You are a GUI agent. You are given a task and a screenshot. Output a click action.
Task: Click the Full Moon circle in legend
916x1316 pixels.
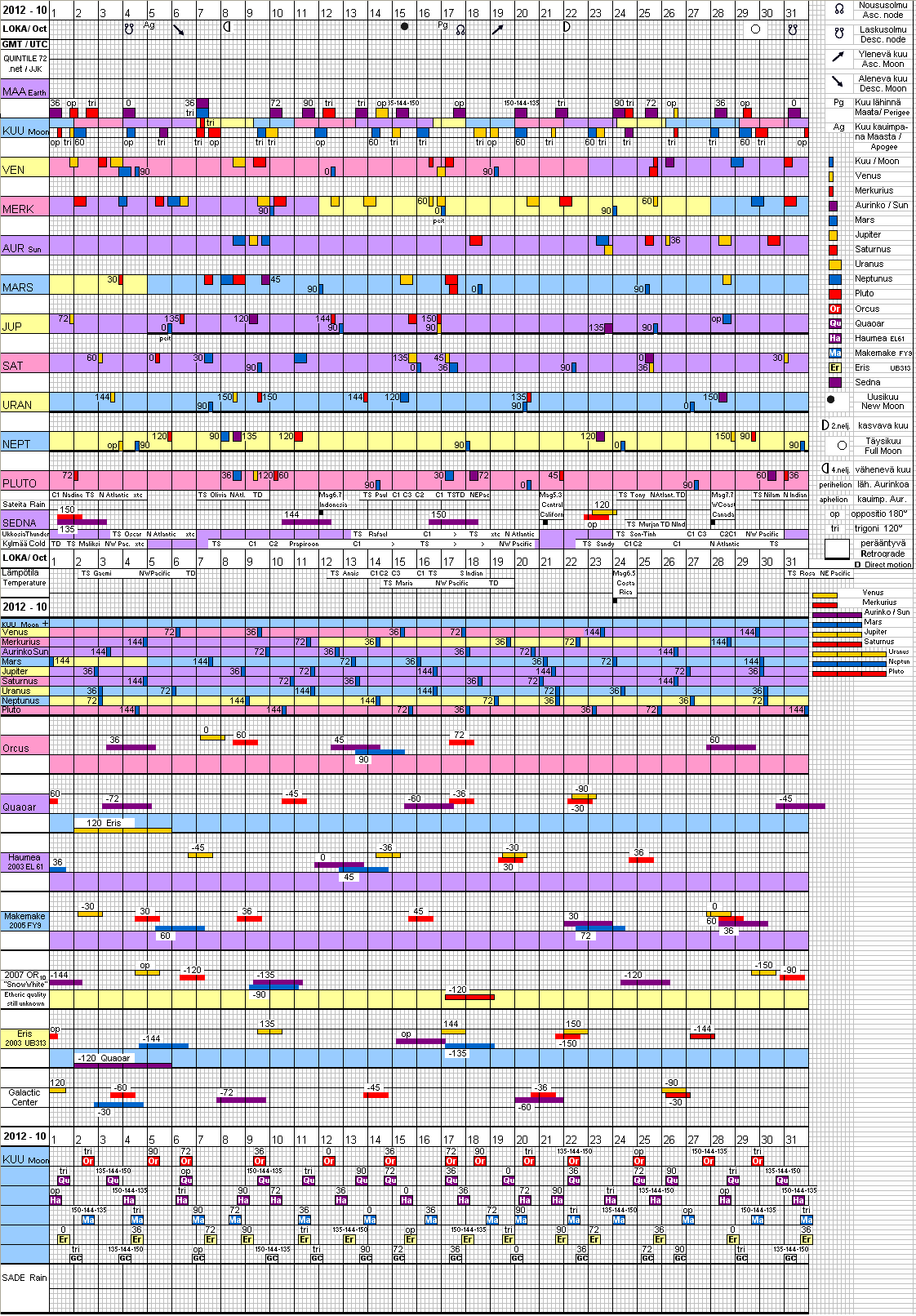(842, 446)
